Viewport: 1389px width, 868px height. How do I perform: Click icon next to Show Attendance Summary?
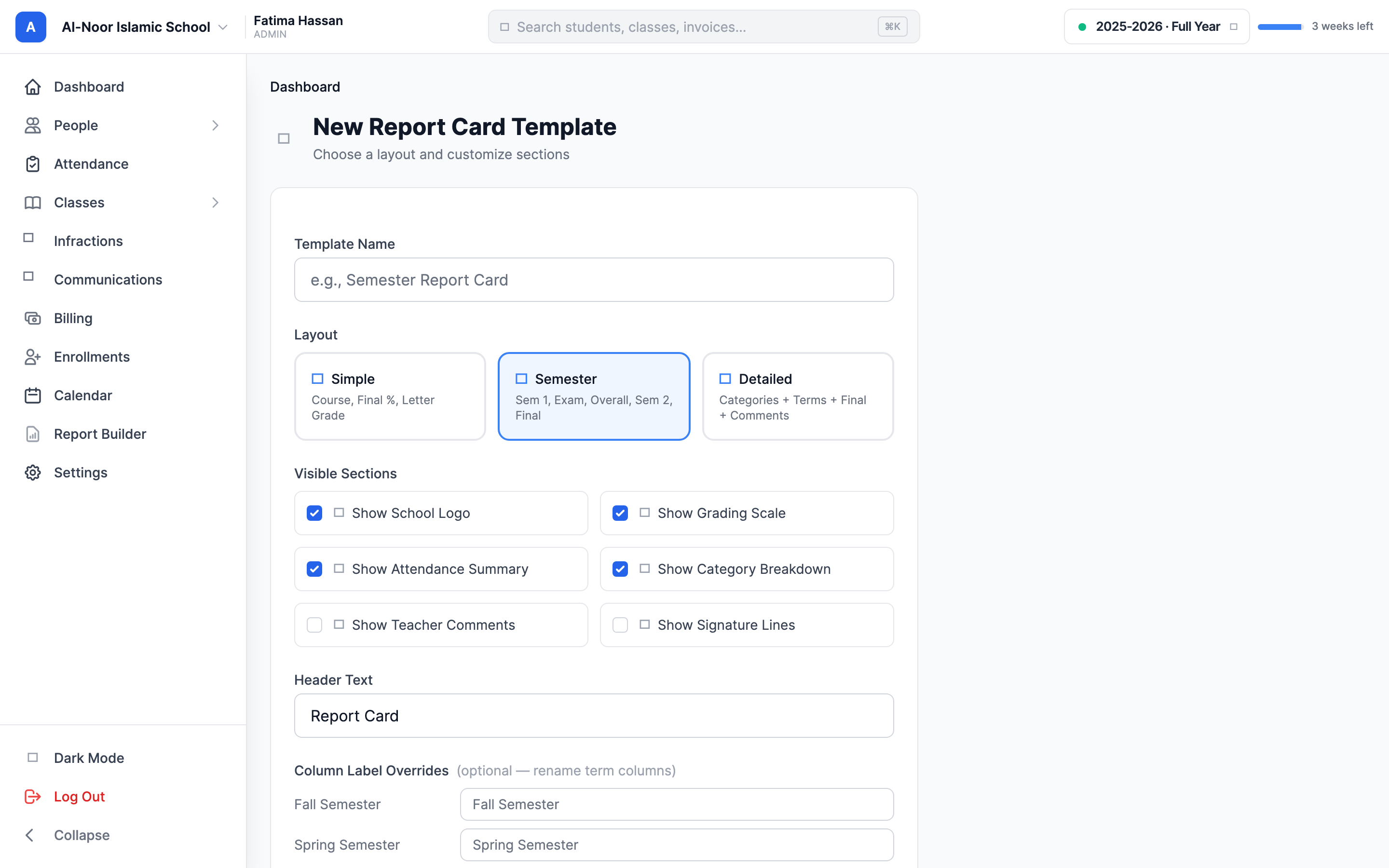coord(339,569)
